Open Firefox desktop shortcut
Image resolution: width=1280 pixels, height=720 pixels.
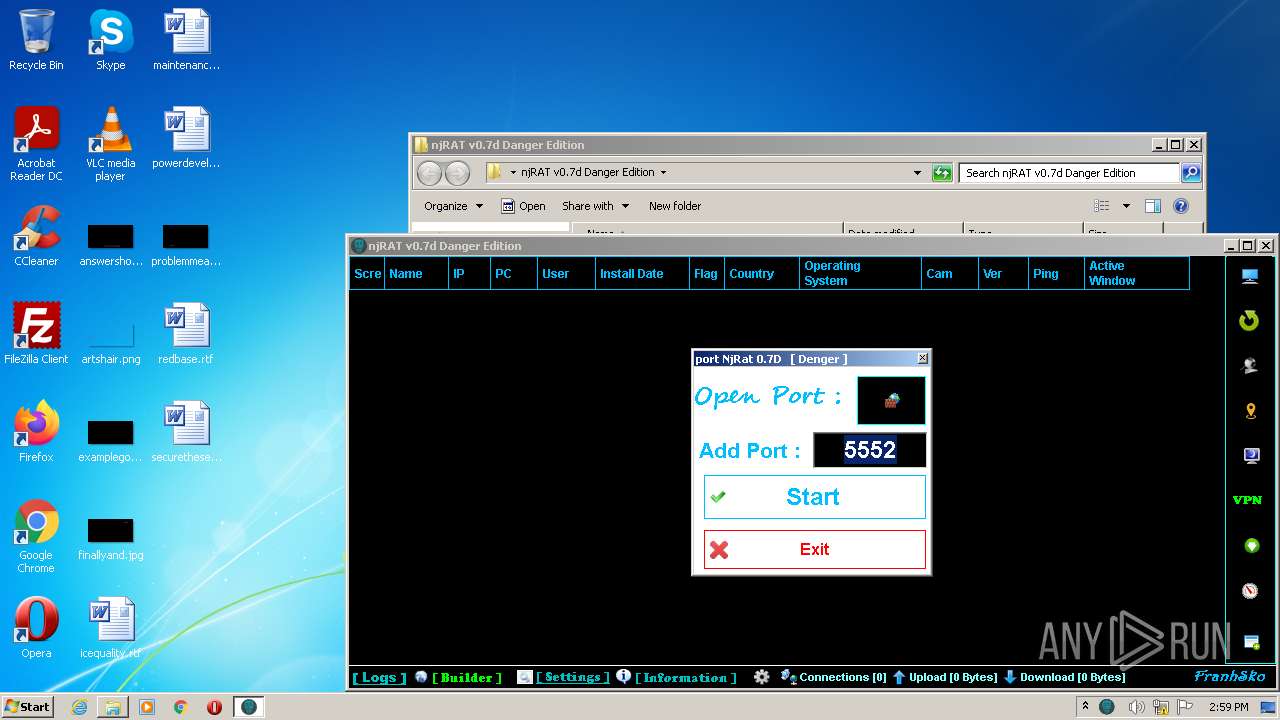click(x=36, y=432)
